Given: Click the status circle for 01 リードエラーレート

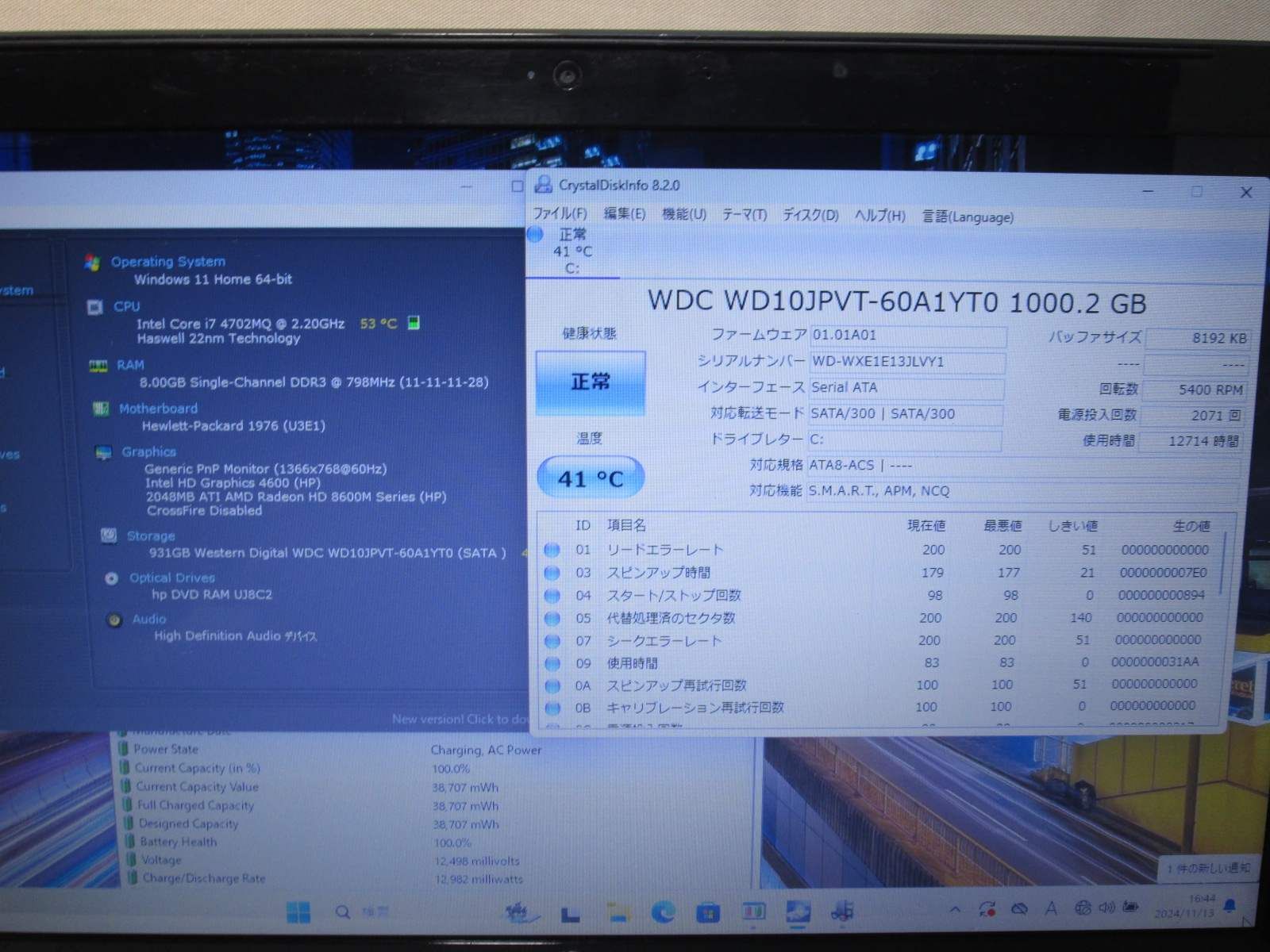Looking at the screenshot, I should (x=552, y=550).
